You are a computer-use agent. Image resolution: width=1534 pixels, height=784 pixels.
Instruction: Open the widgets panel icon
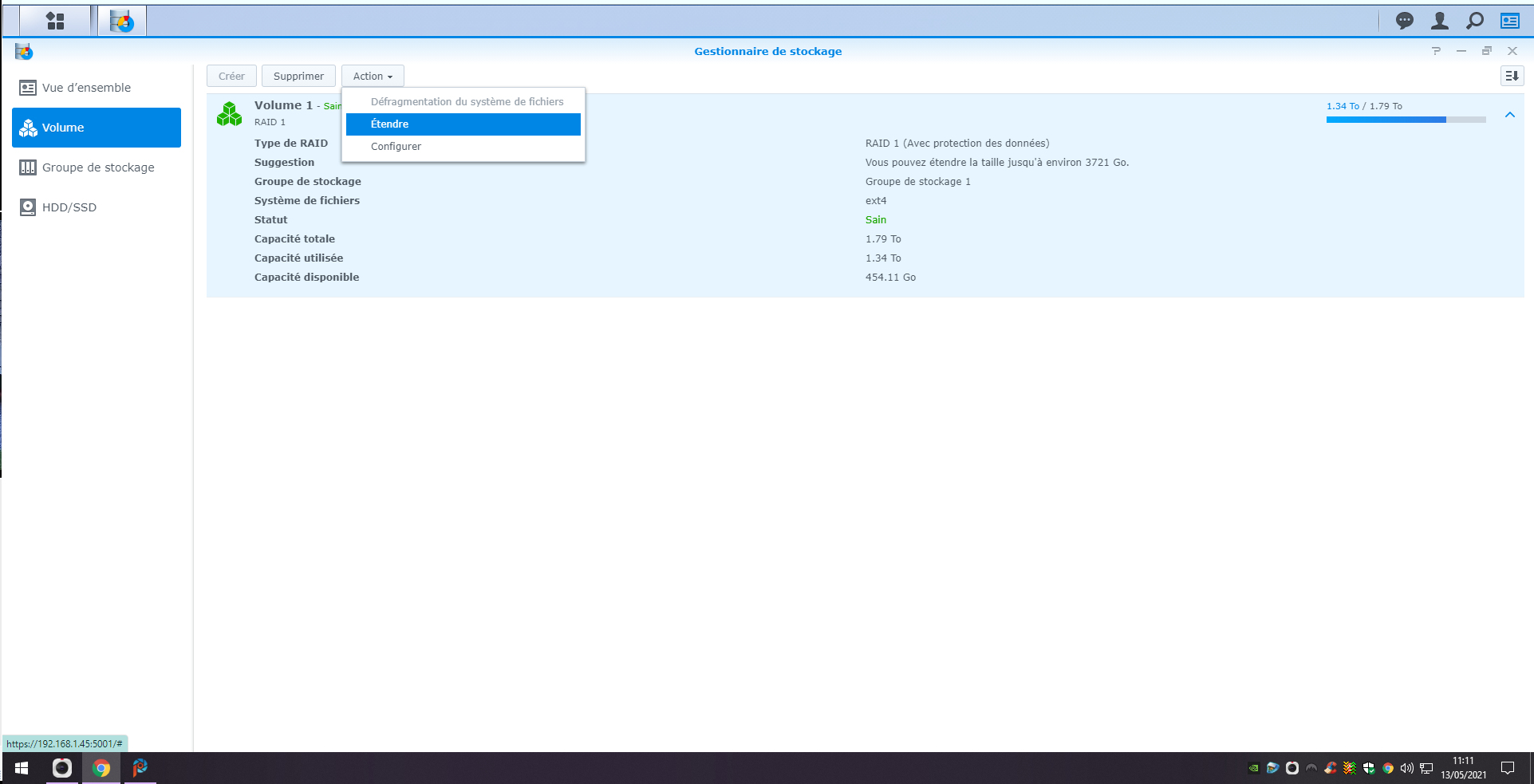point(1509,21)
